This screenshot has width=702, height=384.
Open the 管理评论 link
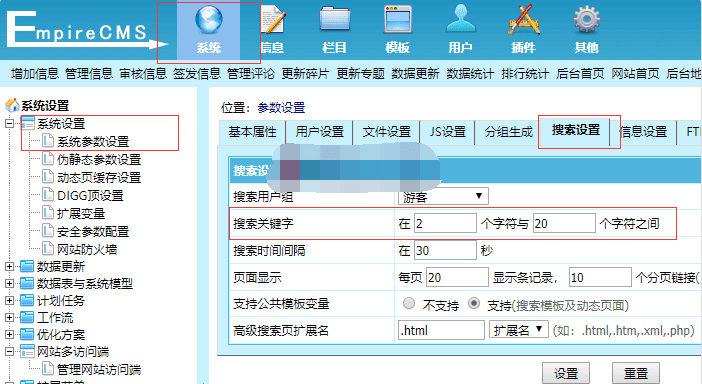point(251,74)
